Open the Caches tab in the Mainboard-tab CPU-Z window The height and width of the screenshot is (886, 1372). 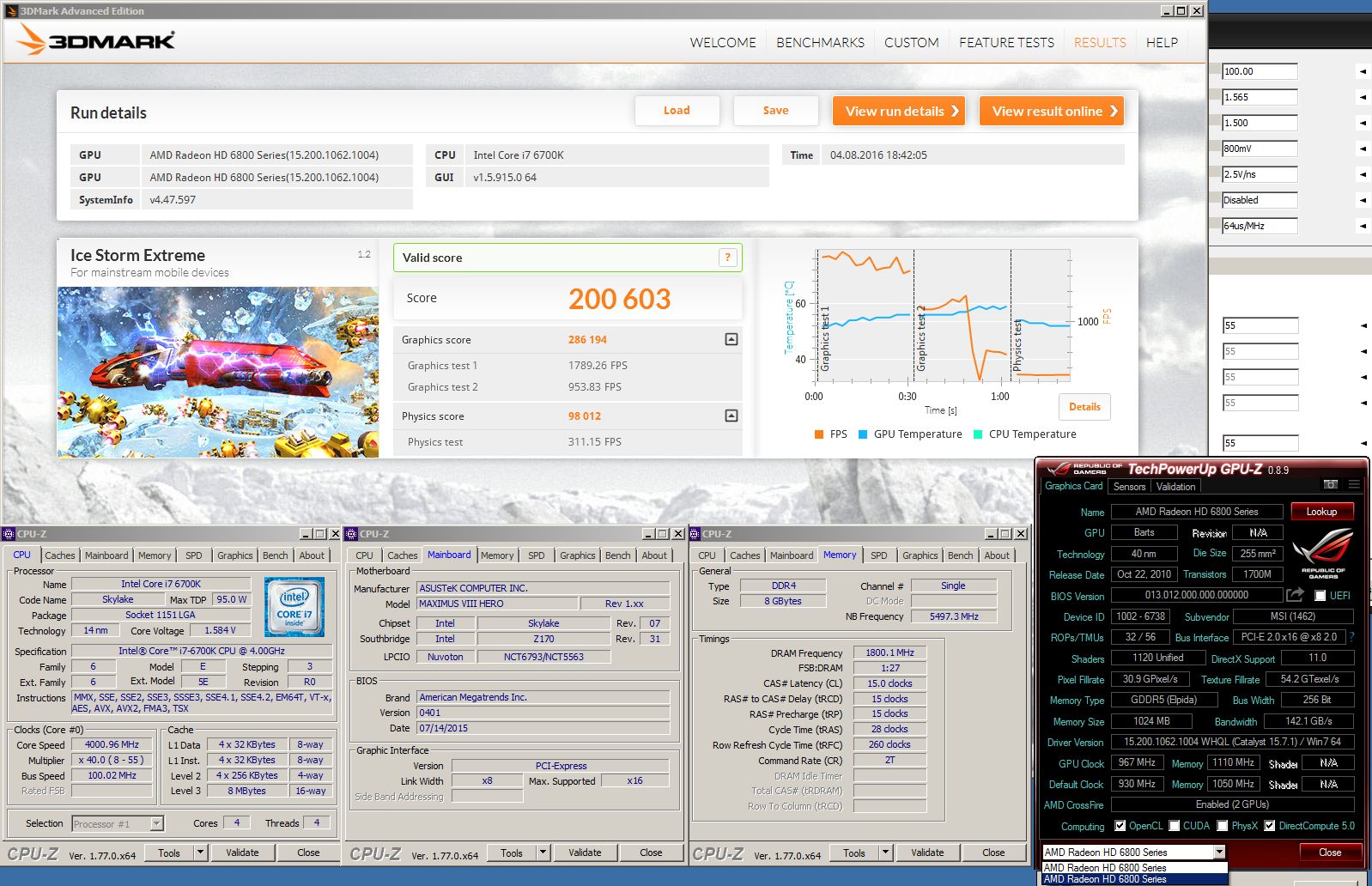click(x=402, y=555)
